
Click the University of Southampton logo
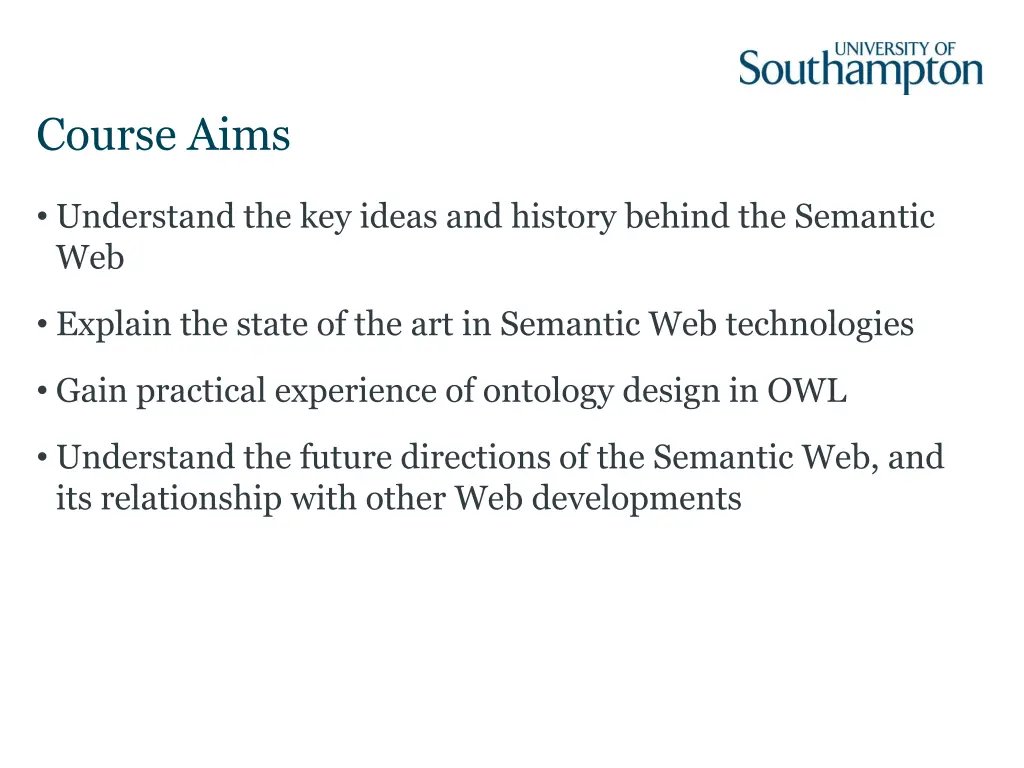[x=860, y=67]
